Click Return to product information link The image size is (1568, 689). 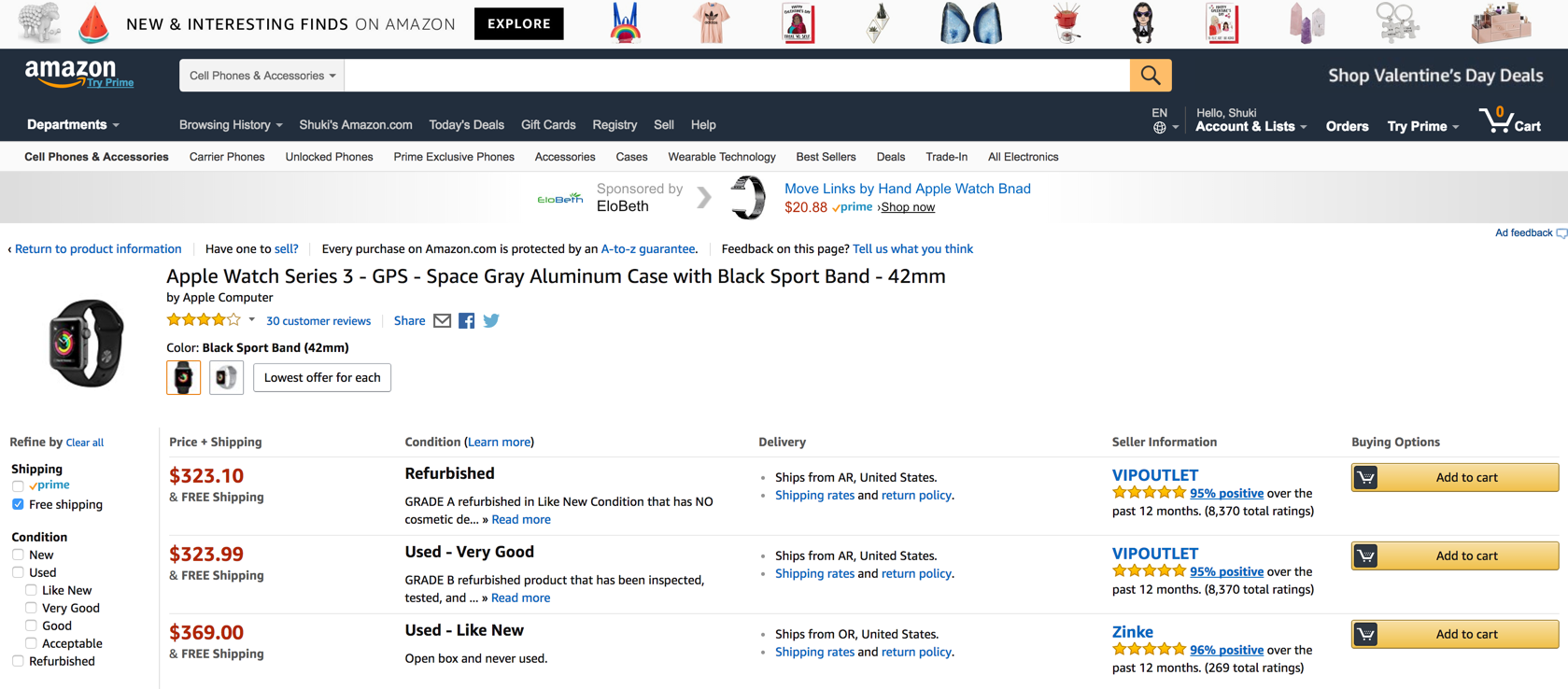98,248
